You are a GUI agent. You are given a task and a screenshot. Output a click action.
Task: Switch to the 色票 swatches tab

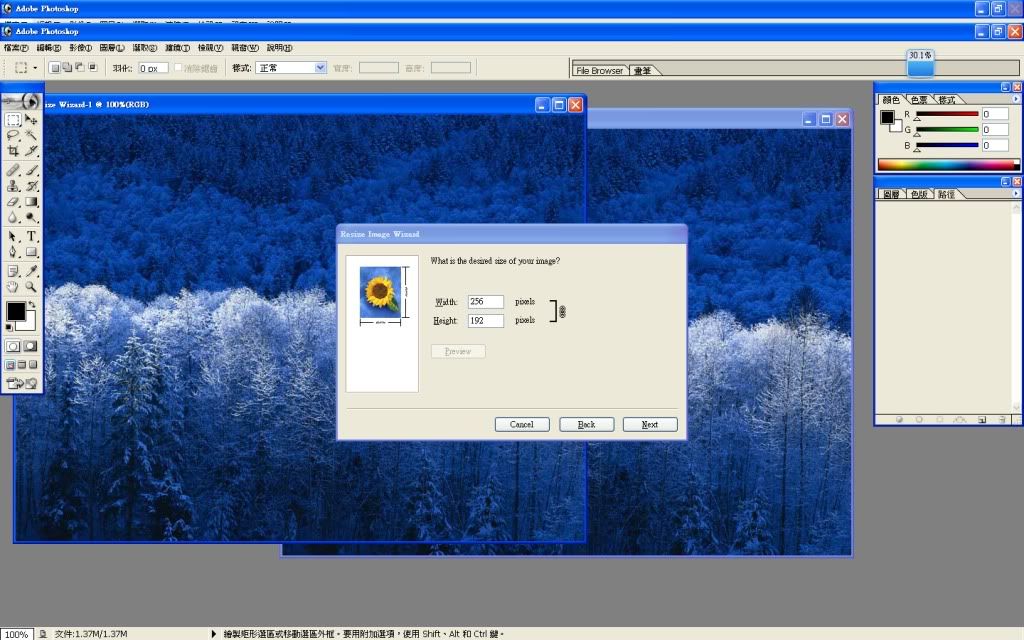(x=917, y=100)
